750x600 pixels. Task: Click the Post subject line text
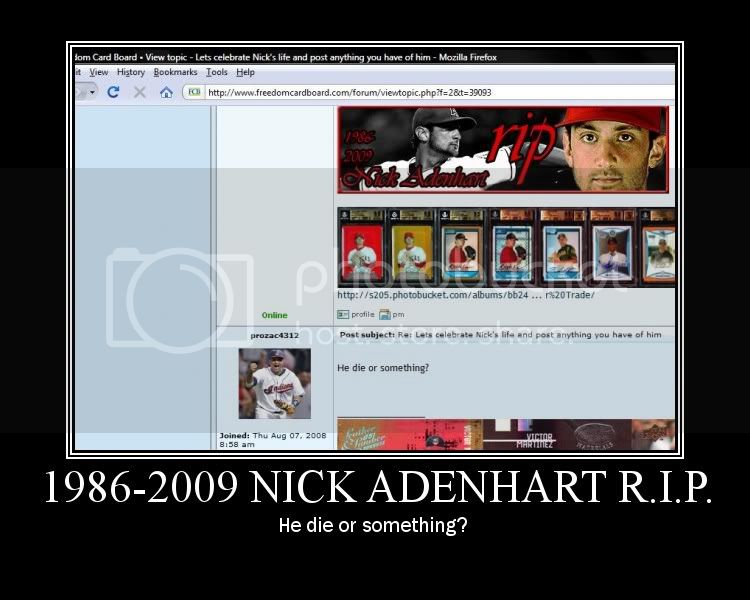click(500, 334)
